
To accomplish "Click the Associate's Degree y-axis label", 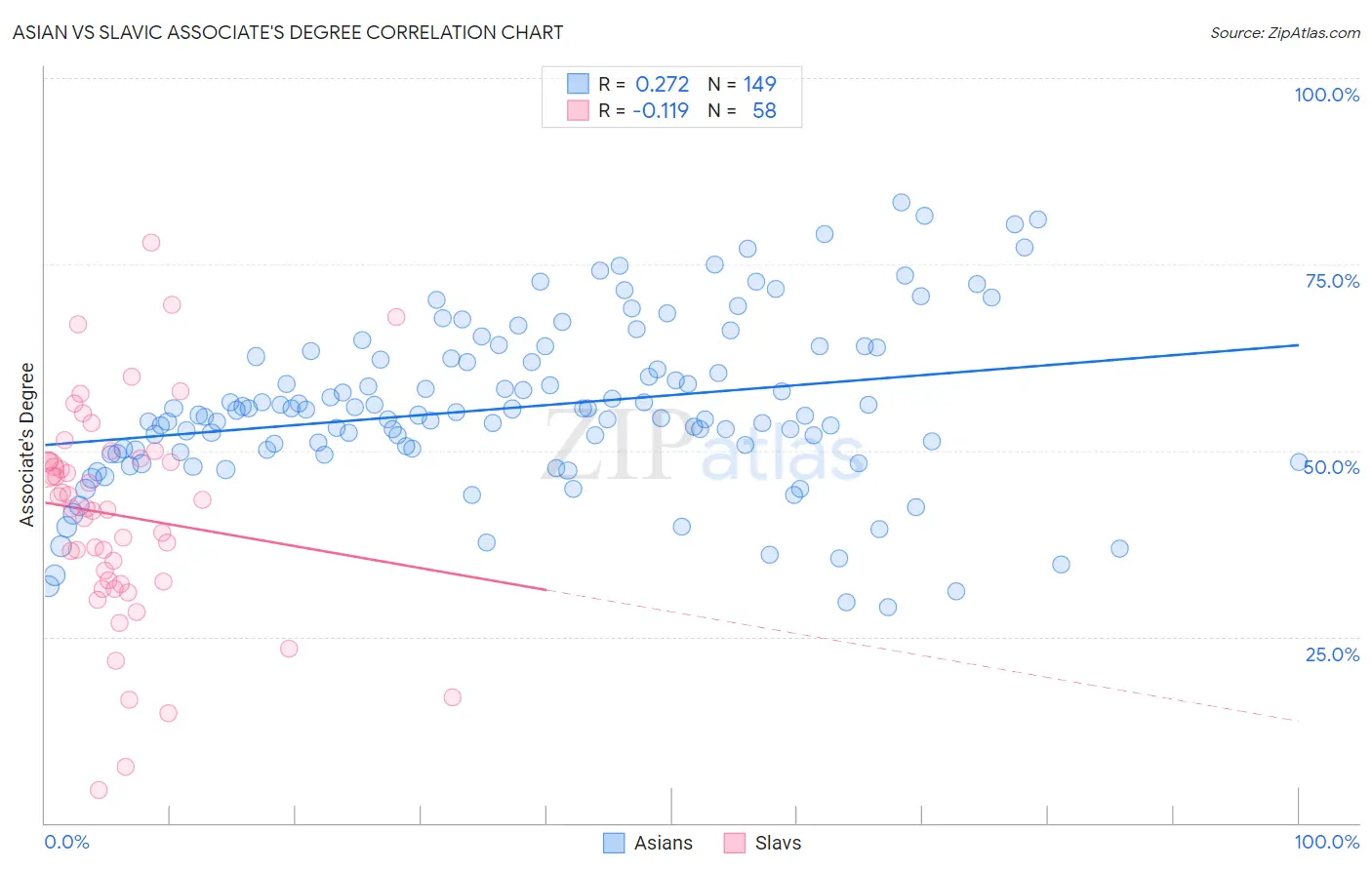I will click(27, 445).
